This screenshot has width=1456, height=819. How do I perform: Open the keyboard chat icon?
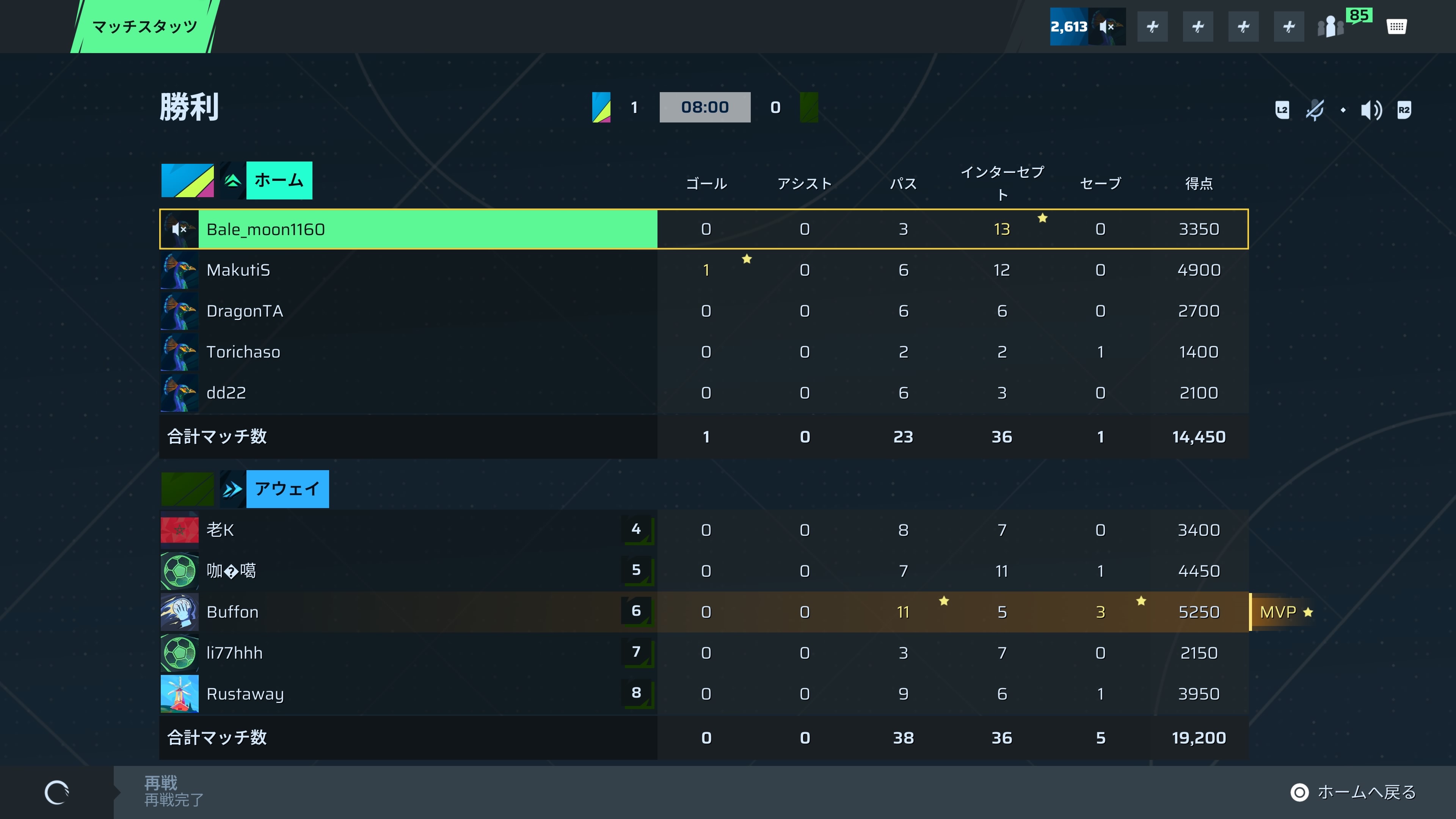coord(1396,27)
